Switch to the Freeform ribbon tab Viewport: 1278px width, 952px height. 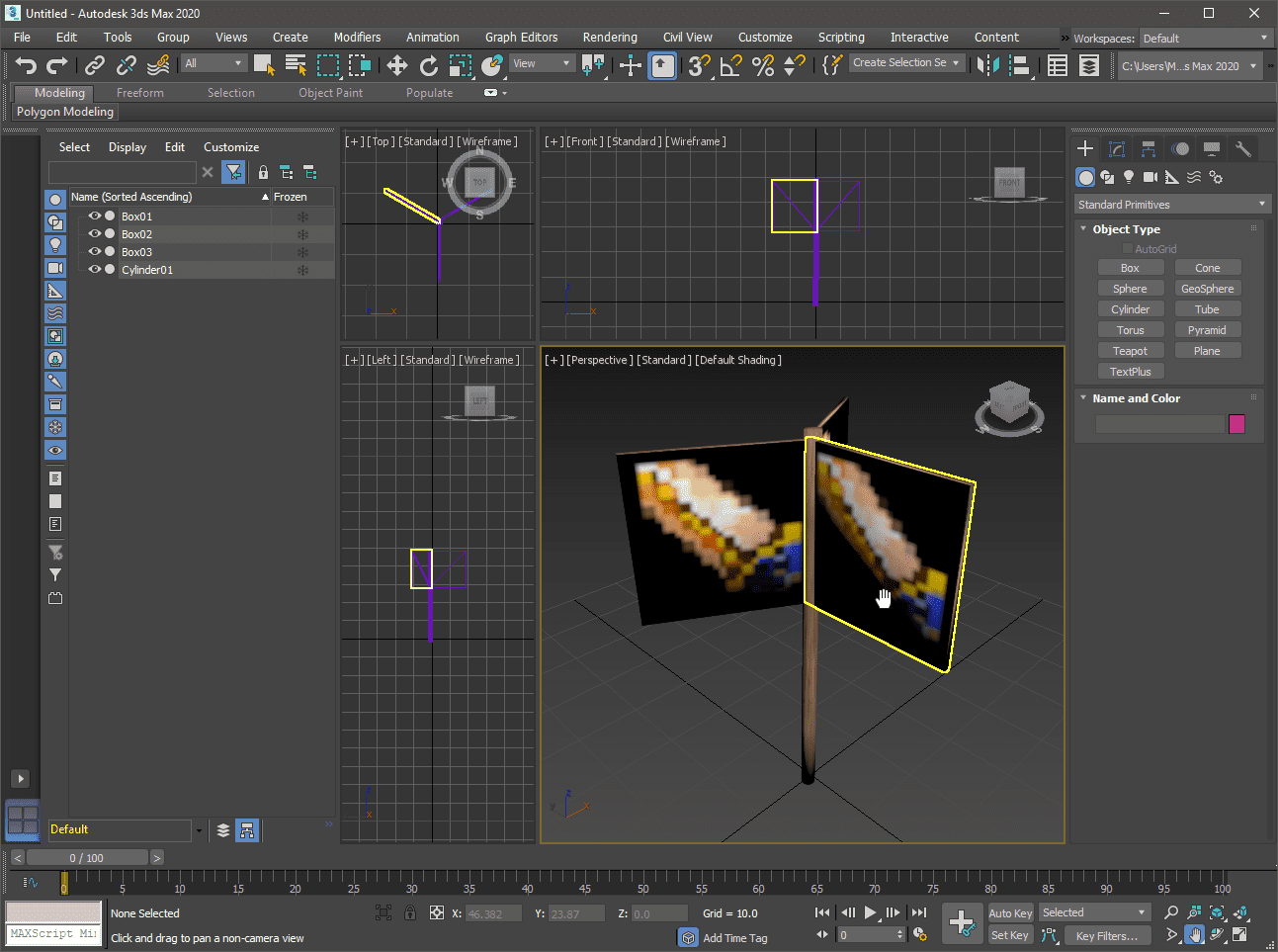(x=140, y=92)
